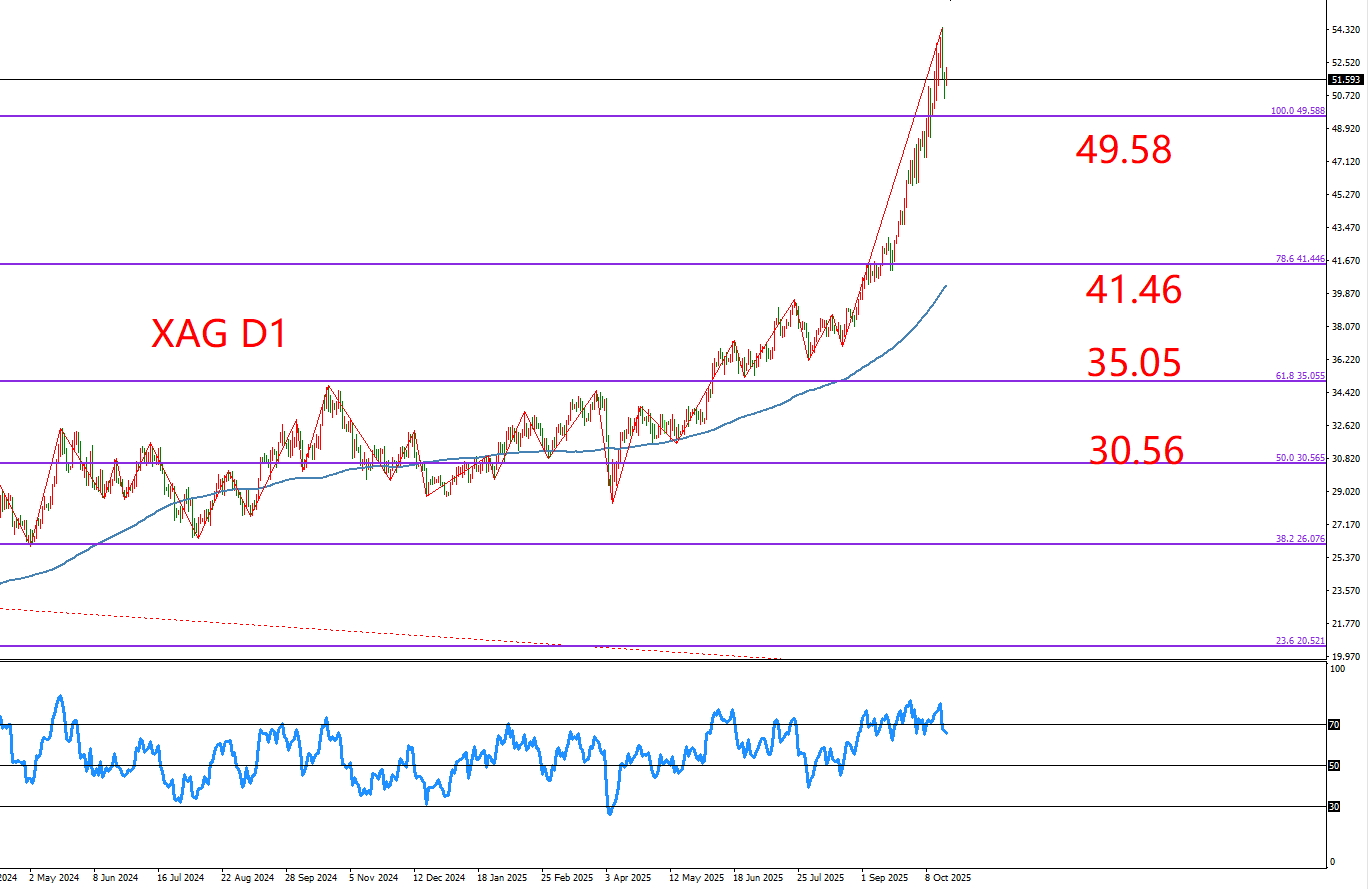The image size is (1369, 889).
Task: Click the RSI 30 level marker
Action: [x=1333, y=806]
